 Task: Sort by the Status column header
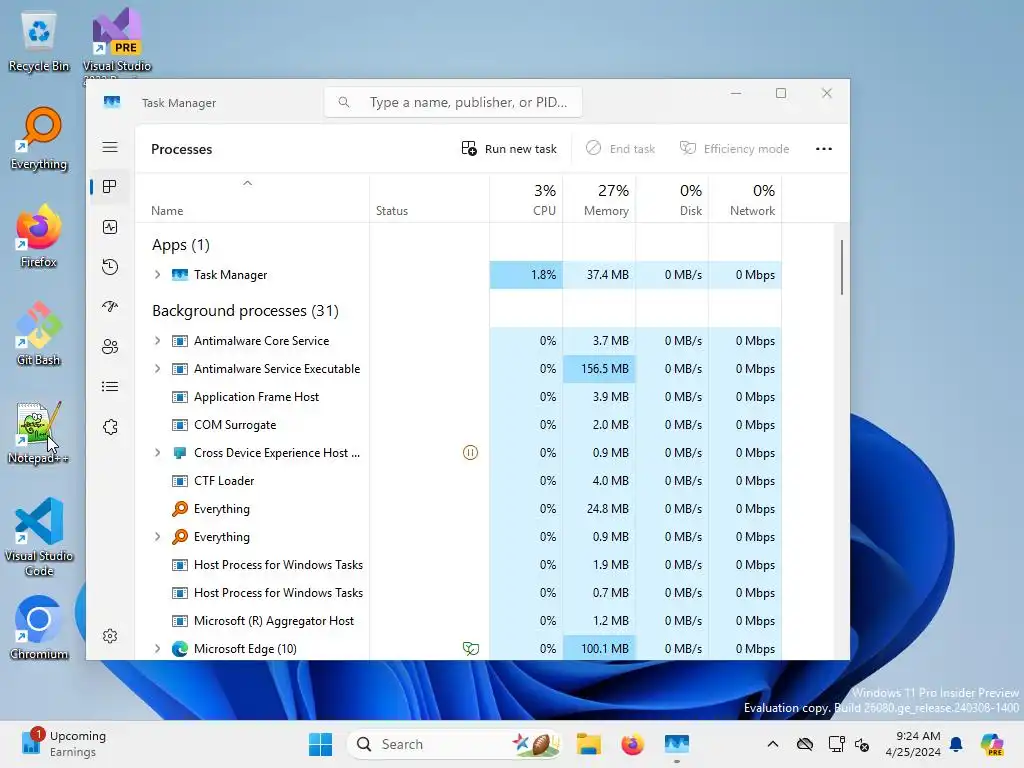pos(392,211)
